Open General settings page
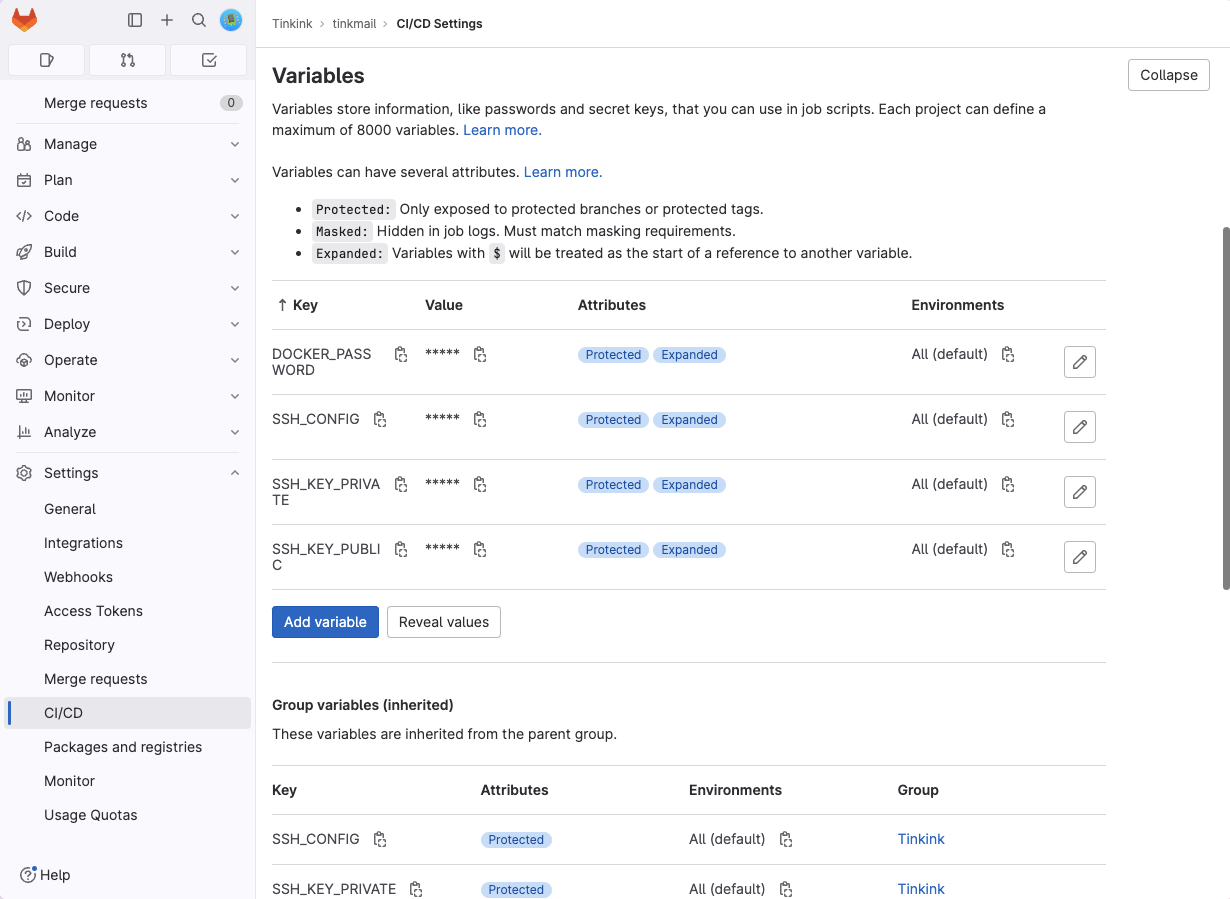Screen dimensions: 1230x899 coord(128,509)
